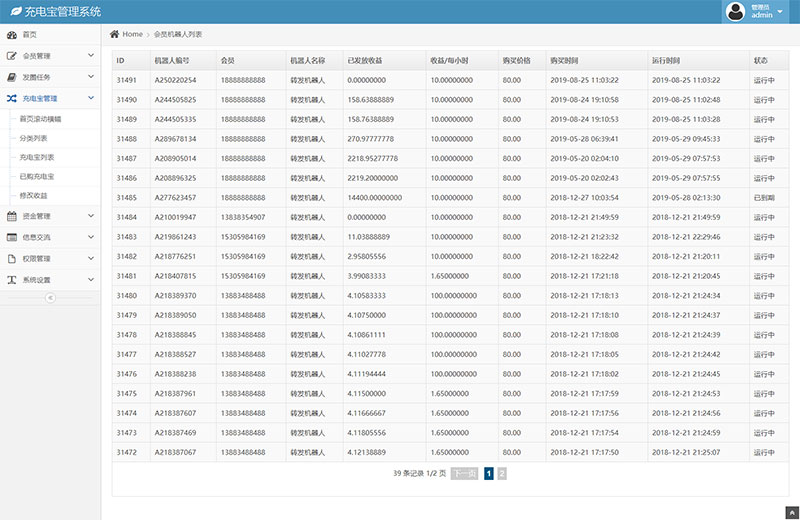Click the home icon in breadcrumb
This screenshot has width=800, height=520.
[115, 35]
